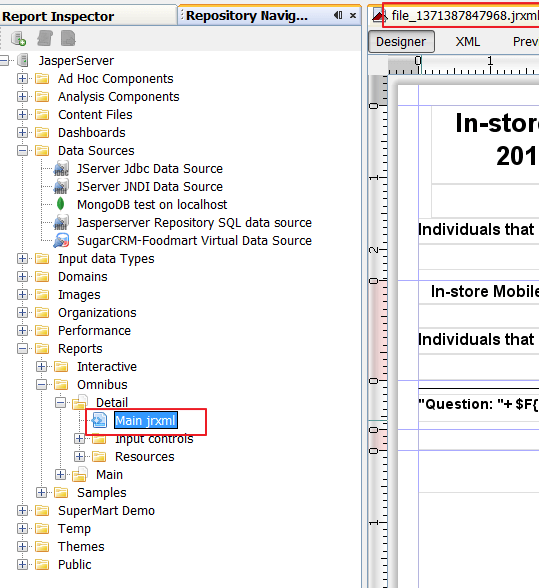Click the JServer JNDI Data Source icon
The height and width of the screenshot is (588, 539).
[61, 186]
